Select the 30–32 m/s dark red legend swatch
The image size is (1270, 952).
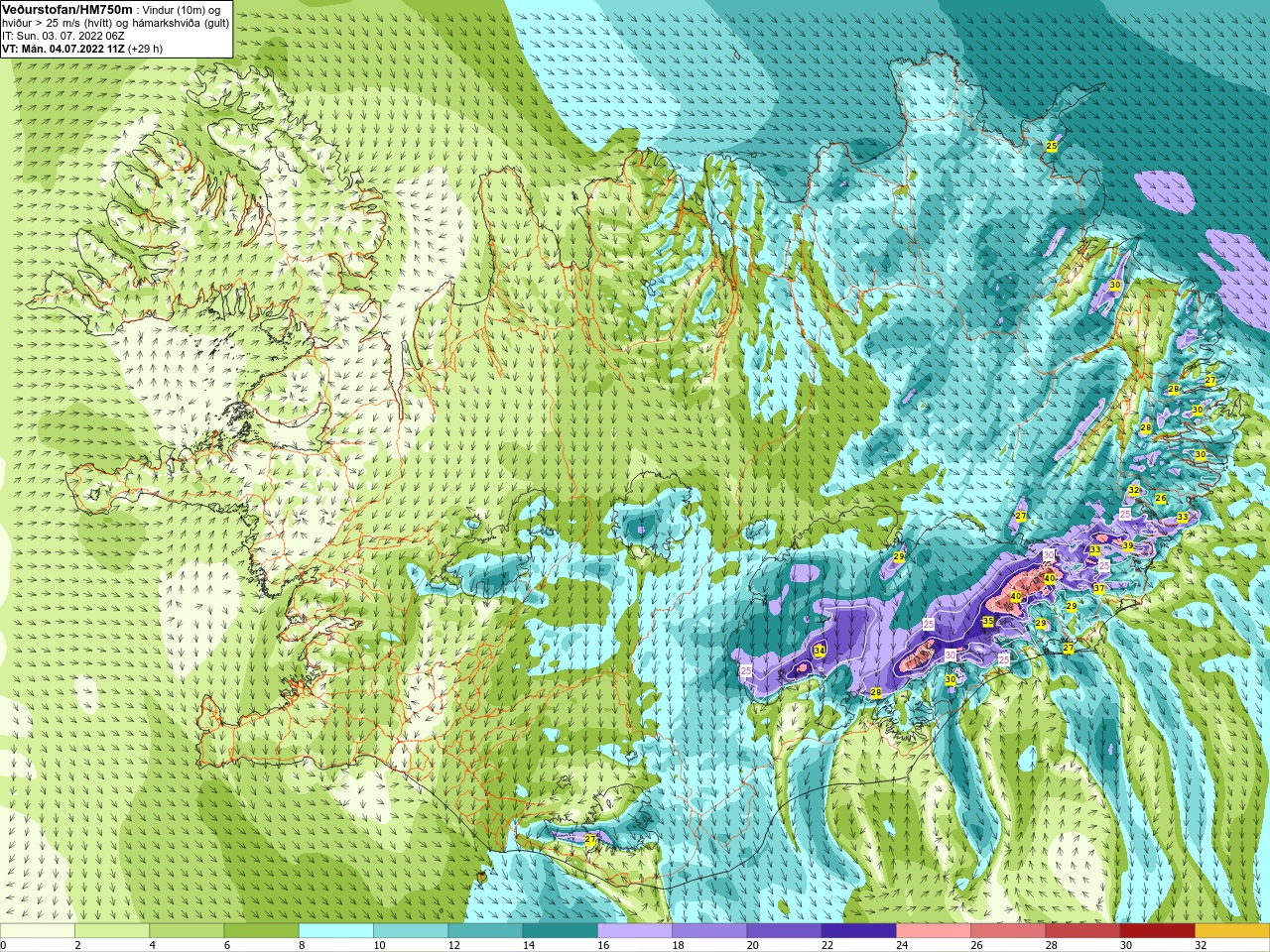(1158, 931)
